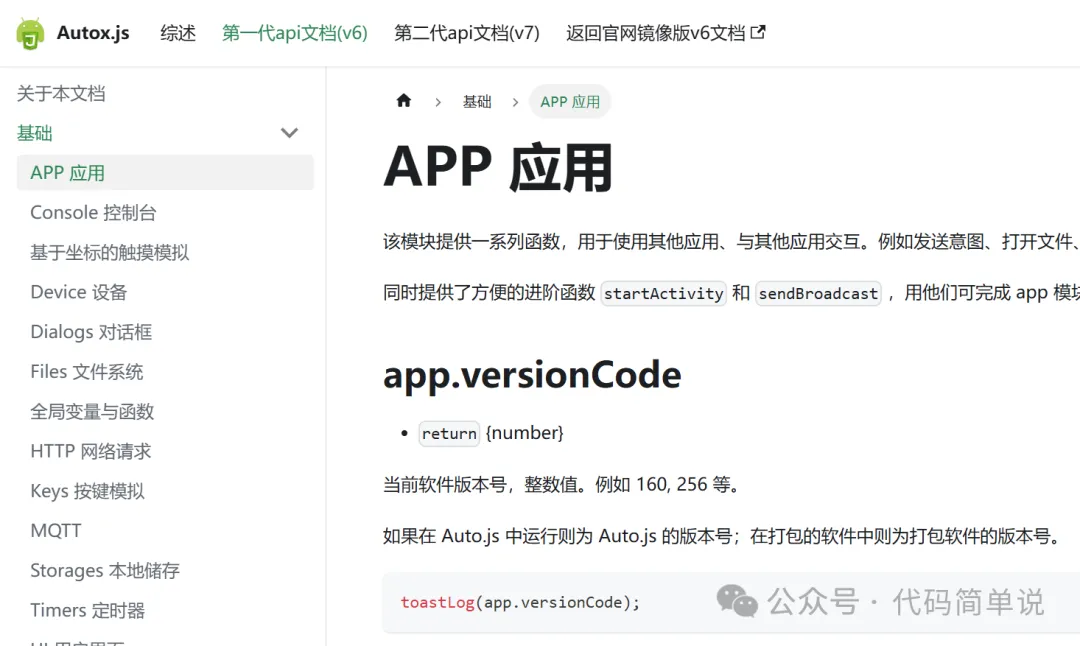Select APP 应用 in sidebar
1080x646 pixels.
click(165, 172)
